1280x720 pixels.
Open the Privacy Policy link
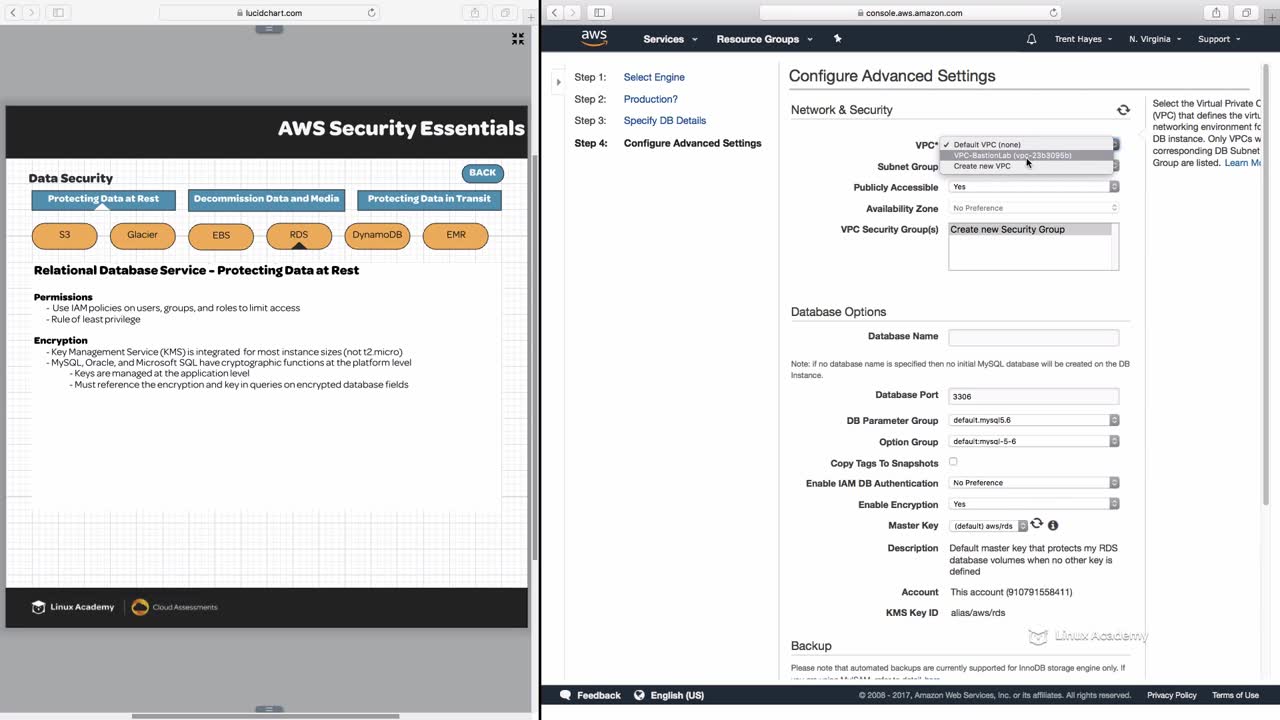1172,695
